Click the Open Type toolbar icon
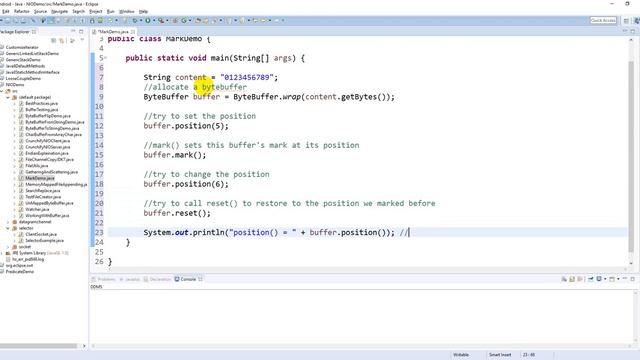This screenshot has width=640, height=360. (198, 20)
